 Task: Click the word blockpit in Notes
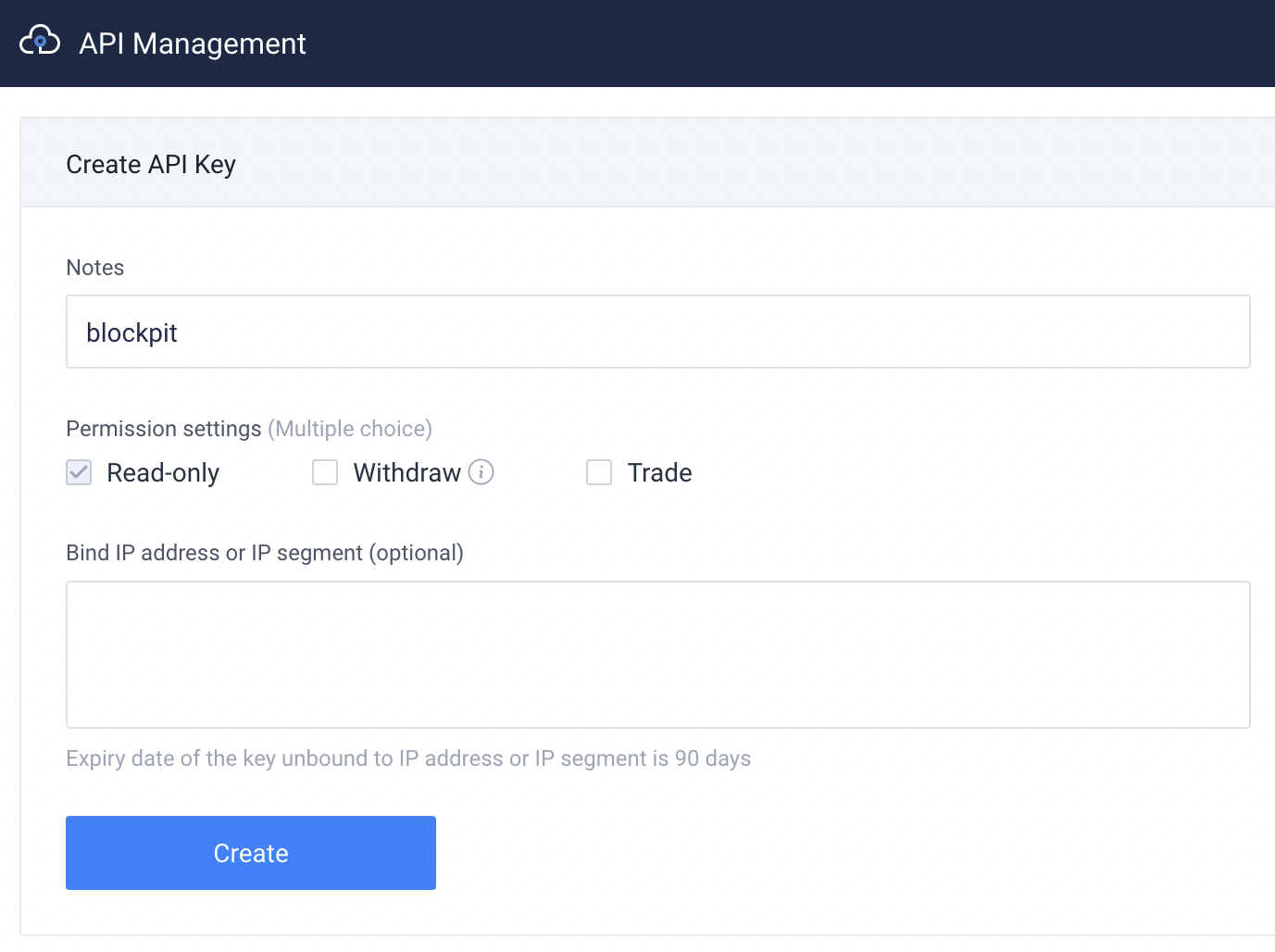[131, 332]
